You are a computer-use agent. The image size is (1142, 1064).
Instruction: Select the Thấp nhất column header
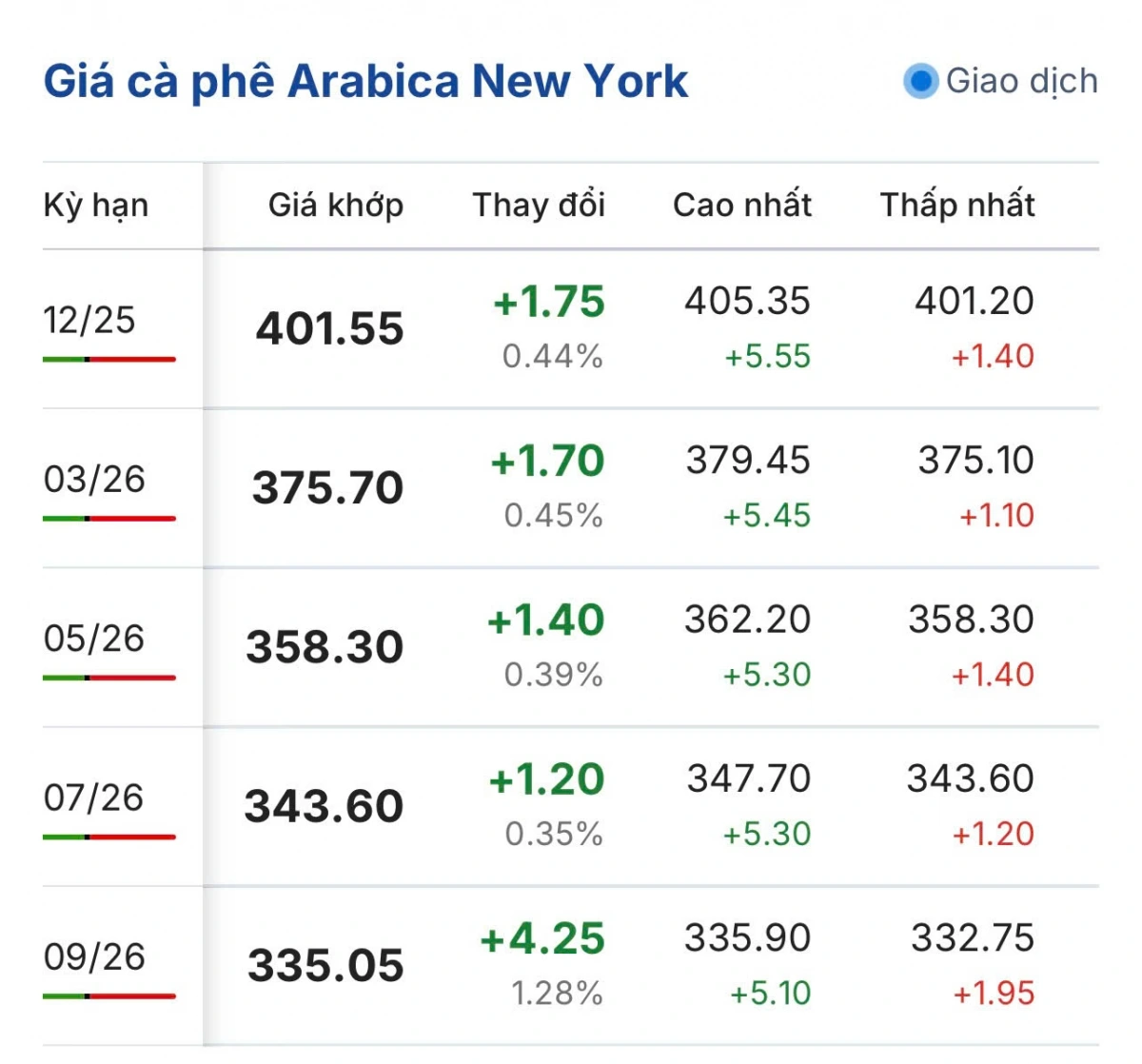[957, 205]
